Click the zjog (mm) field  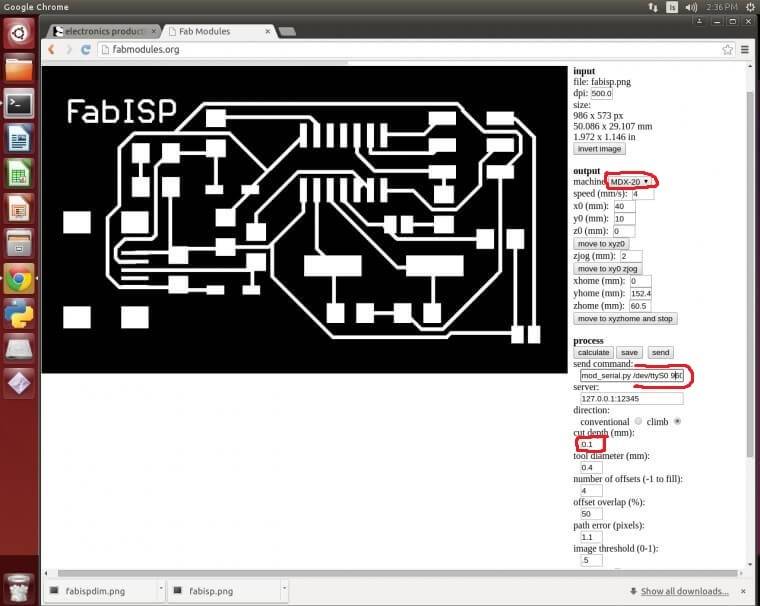[631, 256]
